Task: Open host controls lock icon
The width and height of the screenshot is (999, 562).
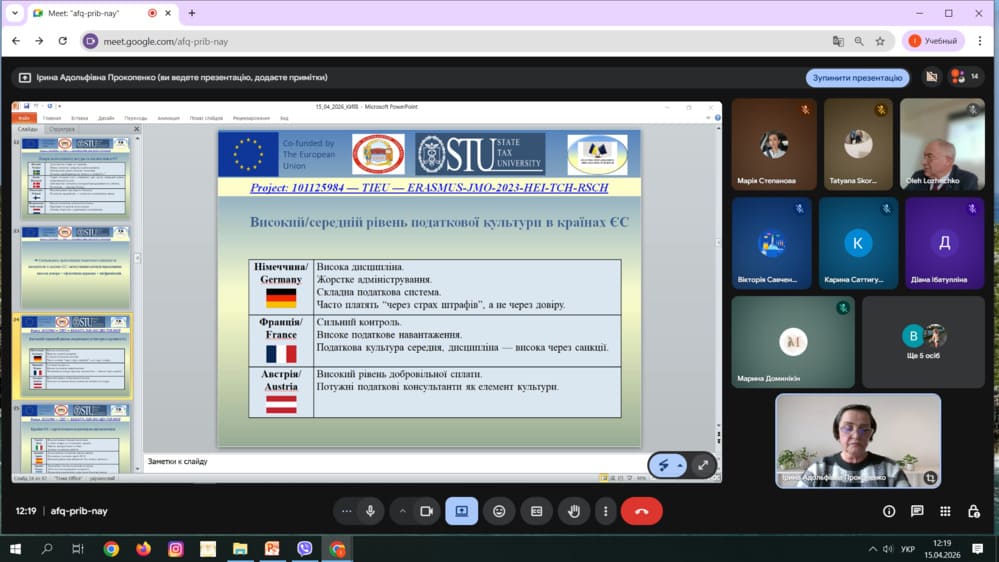Action: [973, 511]
